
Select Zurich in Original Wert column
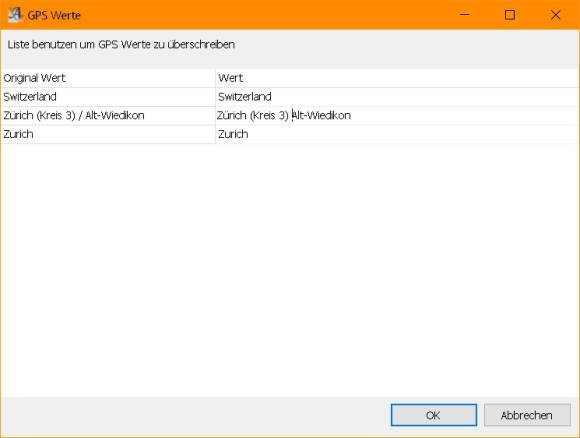[x=108, y=134]
